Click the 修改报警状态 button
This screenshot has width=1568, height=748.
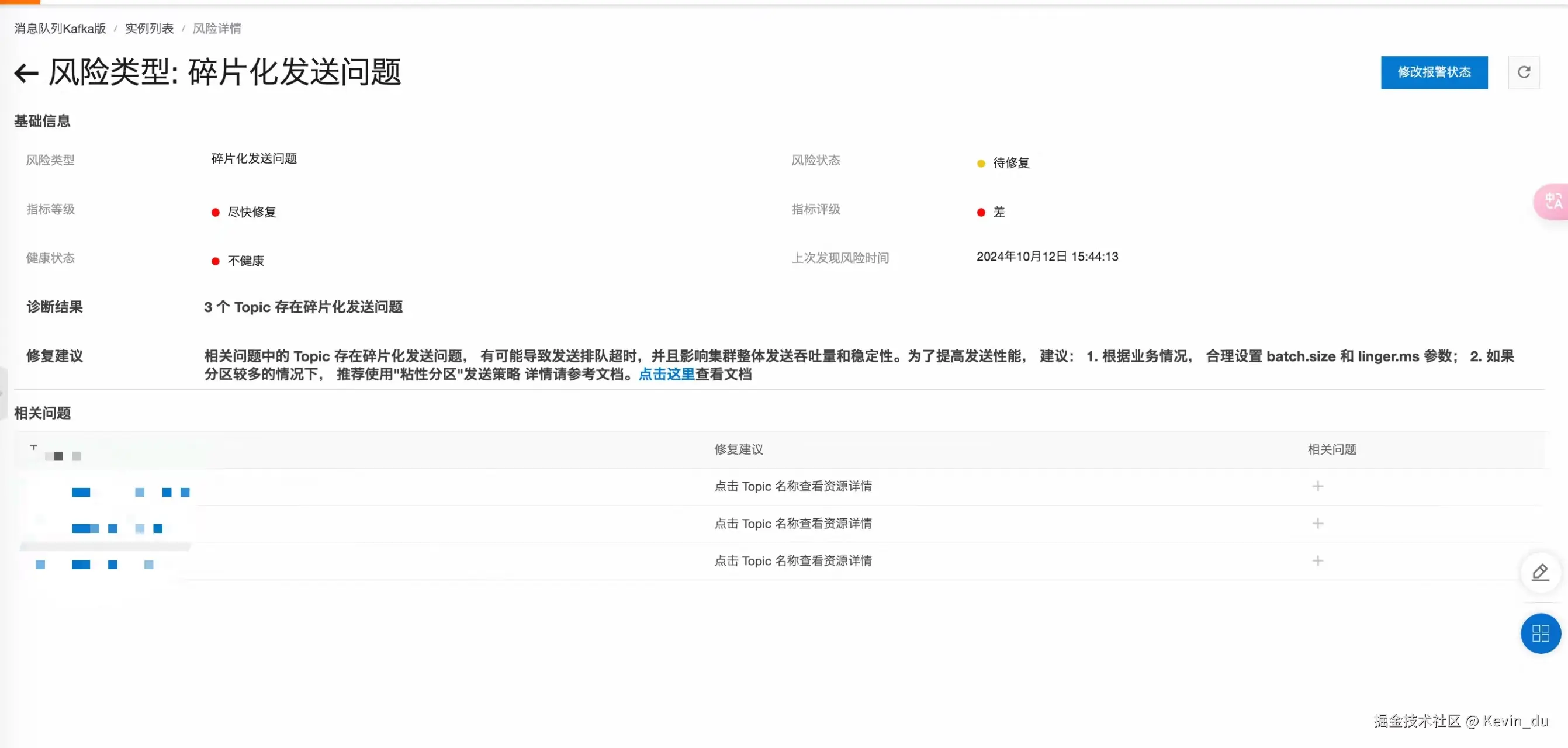(1434, 72)
